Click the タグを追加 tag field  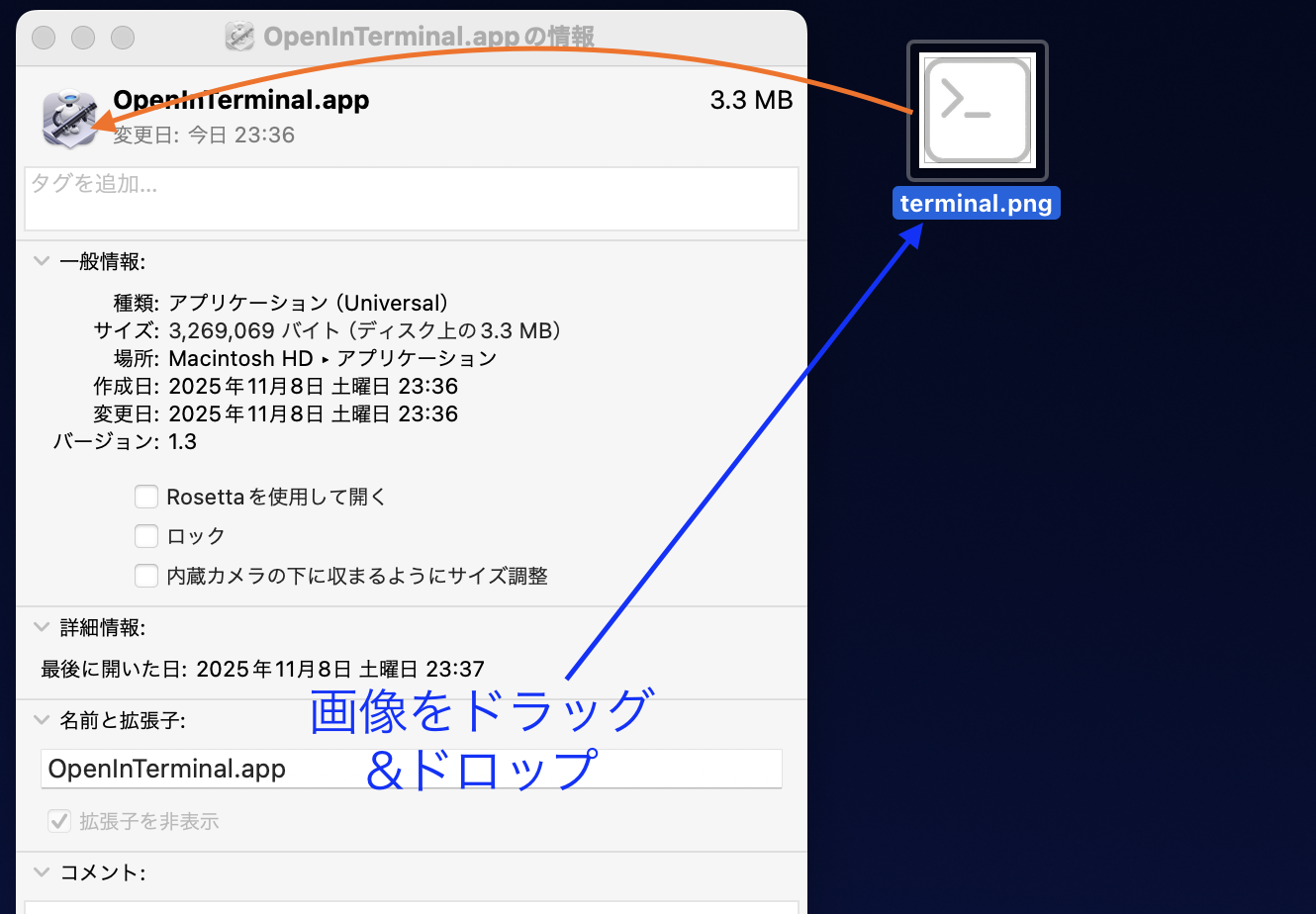[412, 199]
